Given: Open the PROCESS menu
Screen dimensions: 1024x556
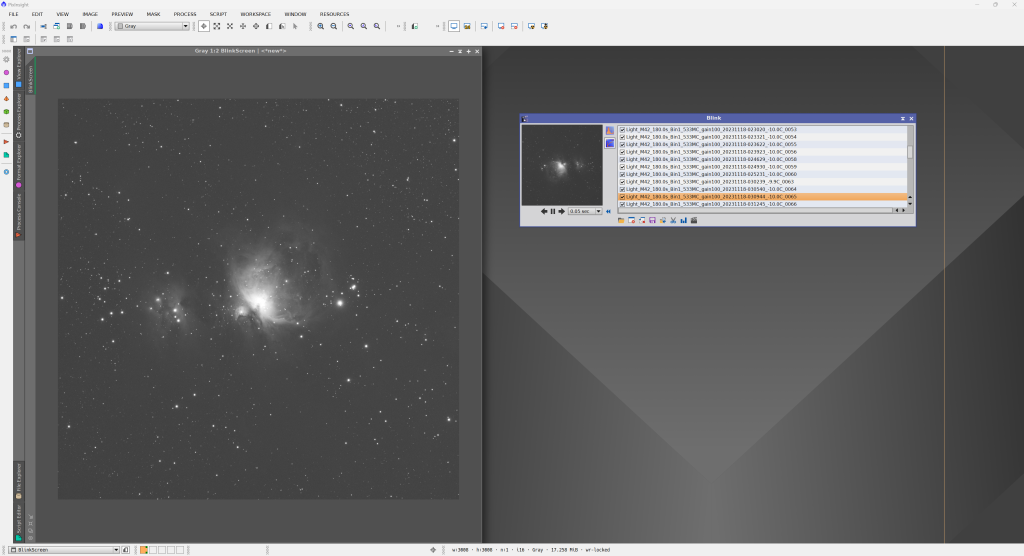Looking at the screenshot, I should click(x=185, y=14).
